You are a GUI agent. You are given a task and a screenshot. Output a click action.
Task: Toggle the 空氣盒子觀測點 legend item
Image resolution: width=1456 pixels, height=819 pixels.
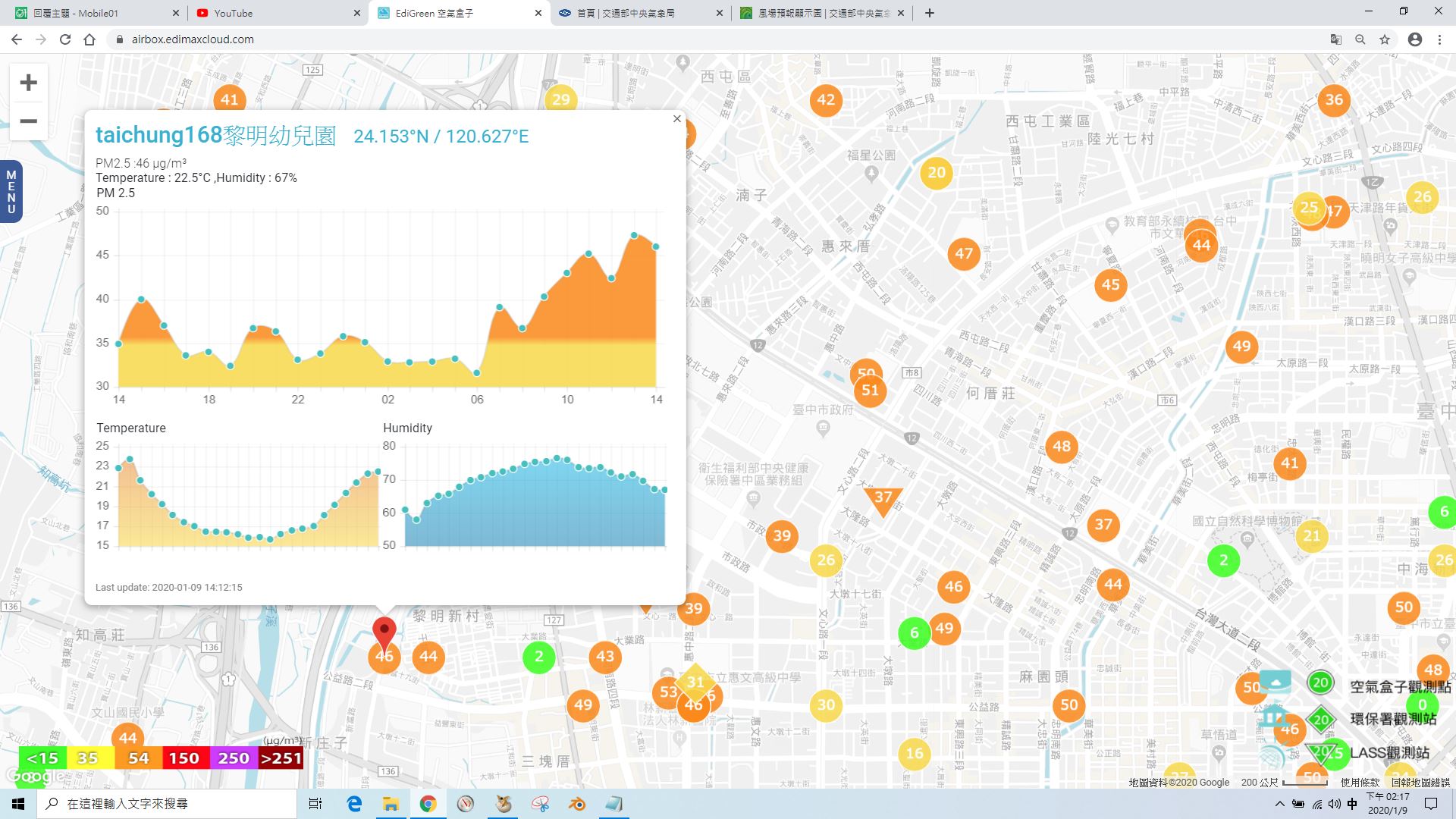coord(1379,686)
